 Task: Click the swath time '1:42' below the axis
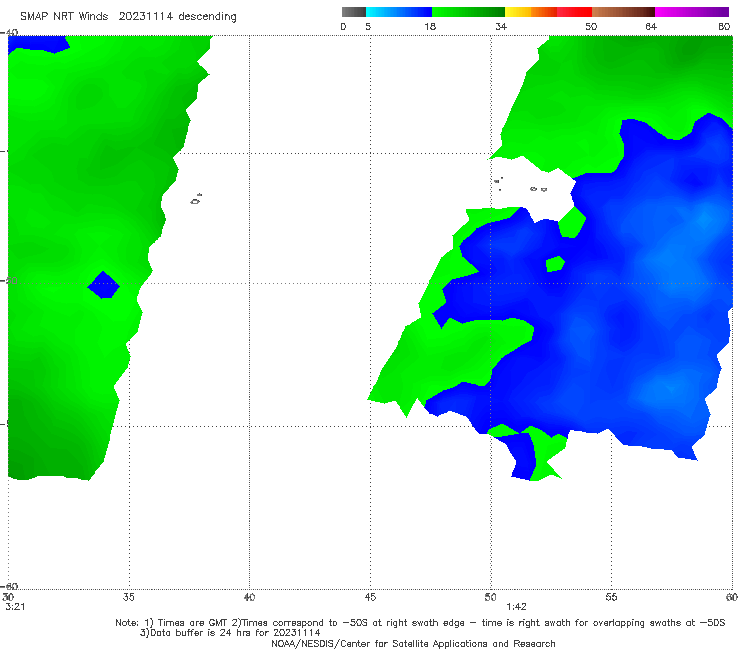pyautogui.click(x=516, y=607)
